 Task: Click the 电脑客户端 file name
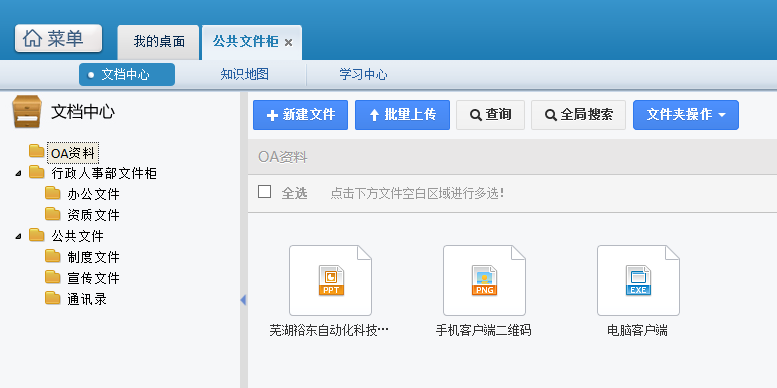tap(637, 330)
